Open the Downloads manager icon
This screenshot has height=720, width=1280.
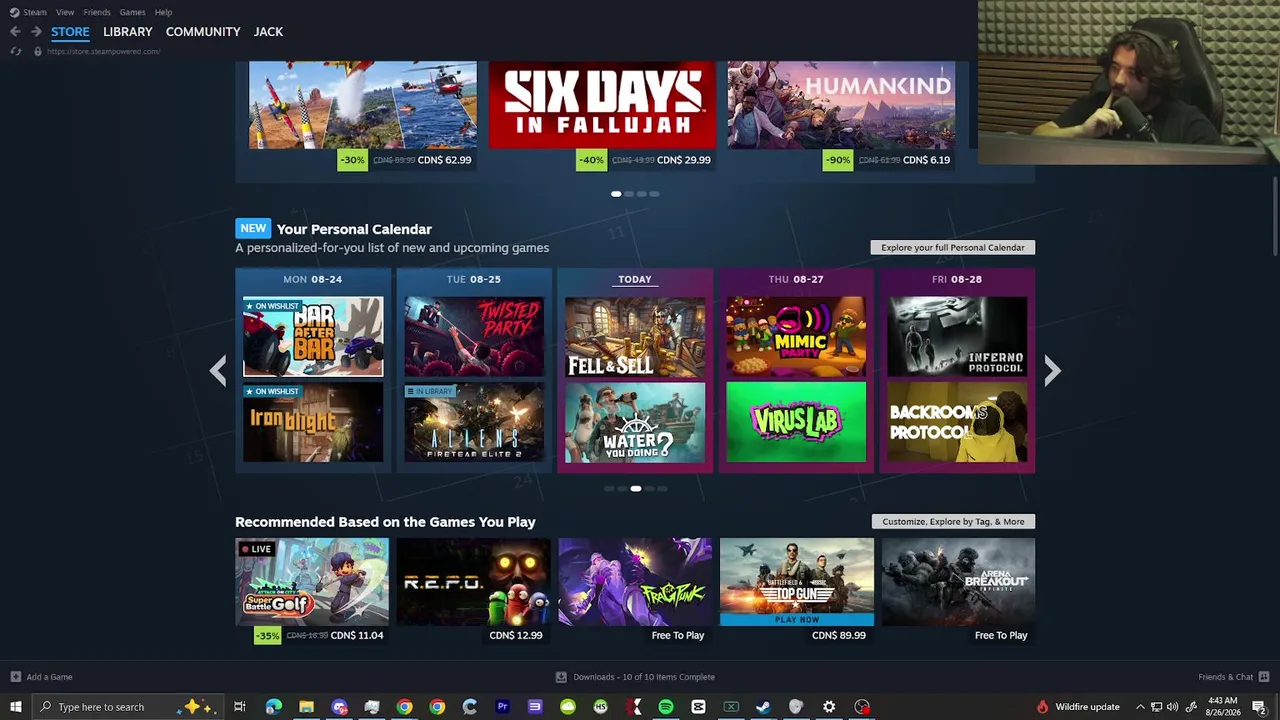pos(561,677)
